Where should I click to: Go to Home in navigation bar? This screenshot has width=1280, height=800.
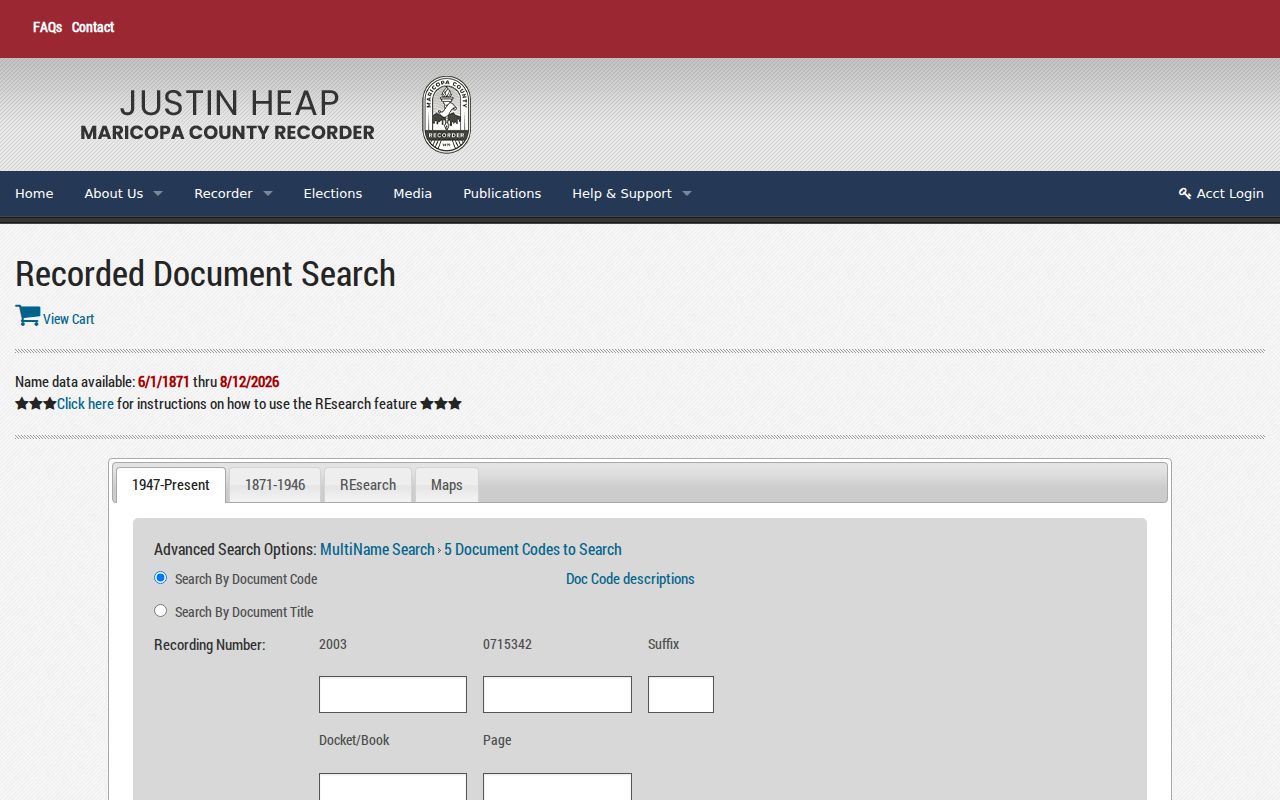click(x=34, y=194)
